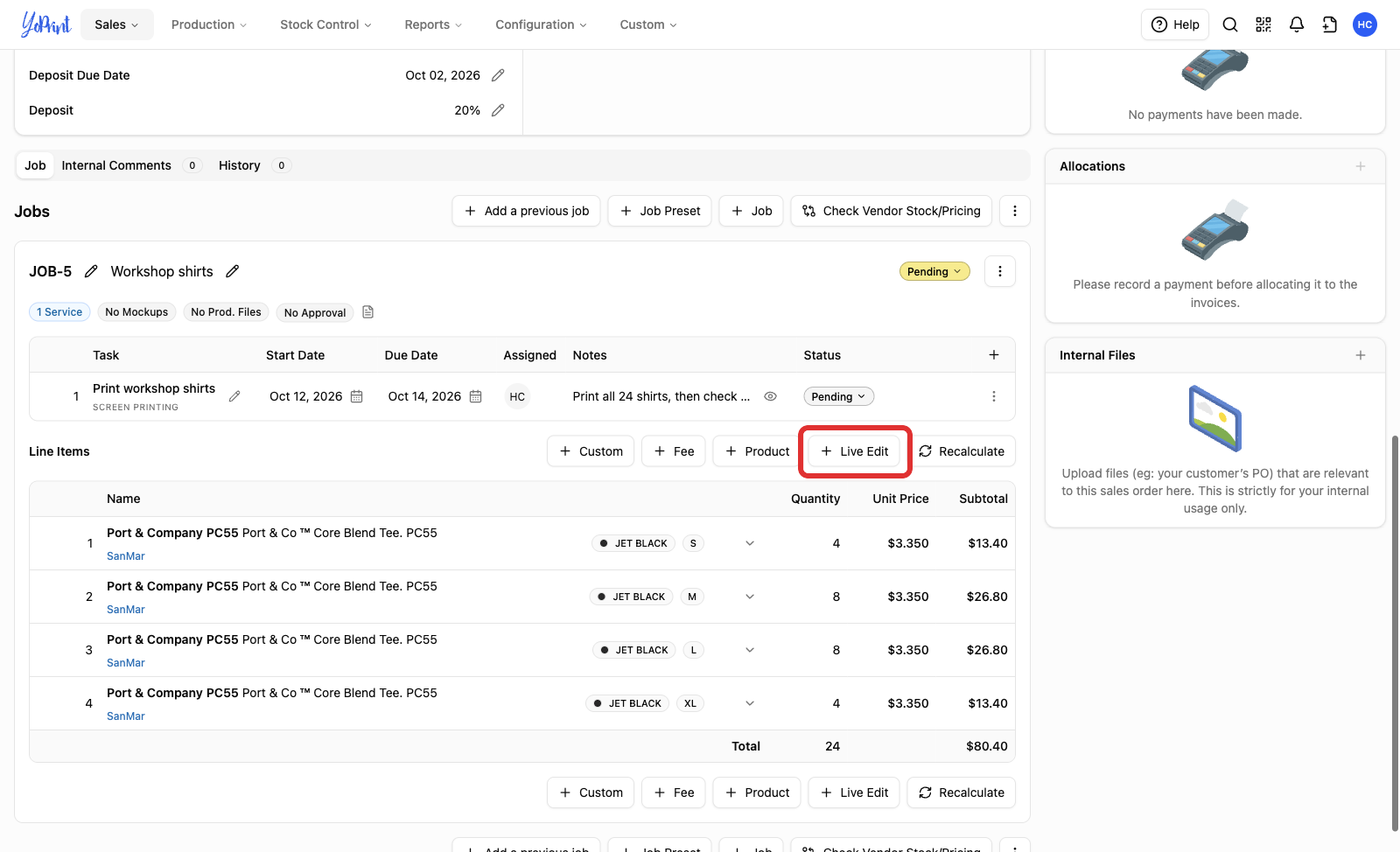The height and width of the screenshot is (852, 1400).
Task: Edit the Deposit Due Date pencil
Action: [x=498, y=75]
